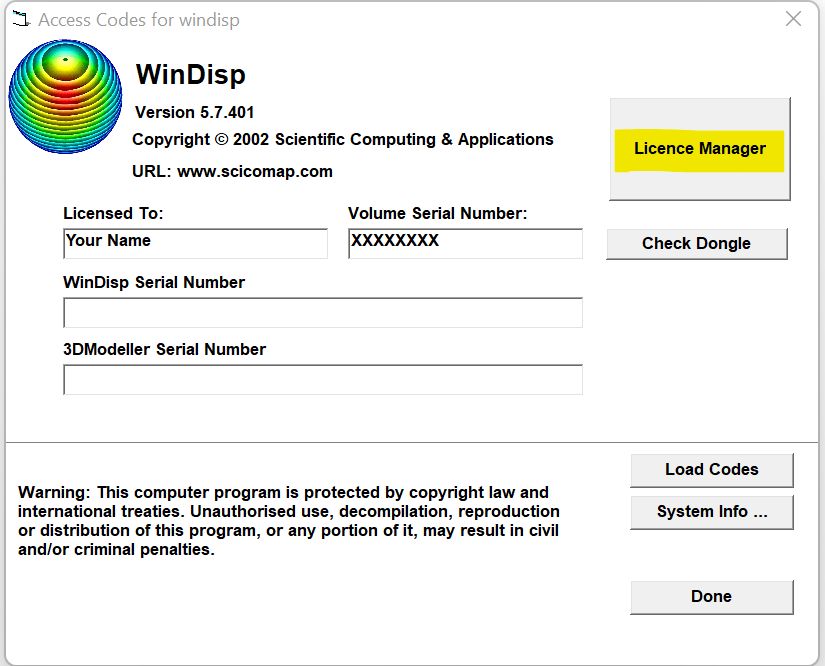Click the copyright notice text
This screenshot has height=666, width=825.
342,139
